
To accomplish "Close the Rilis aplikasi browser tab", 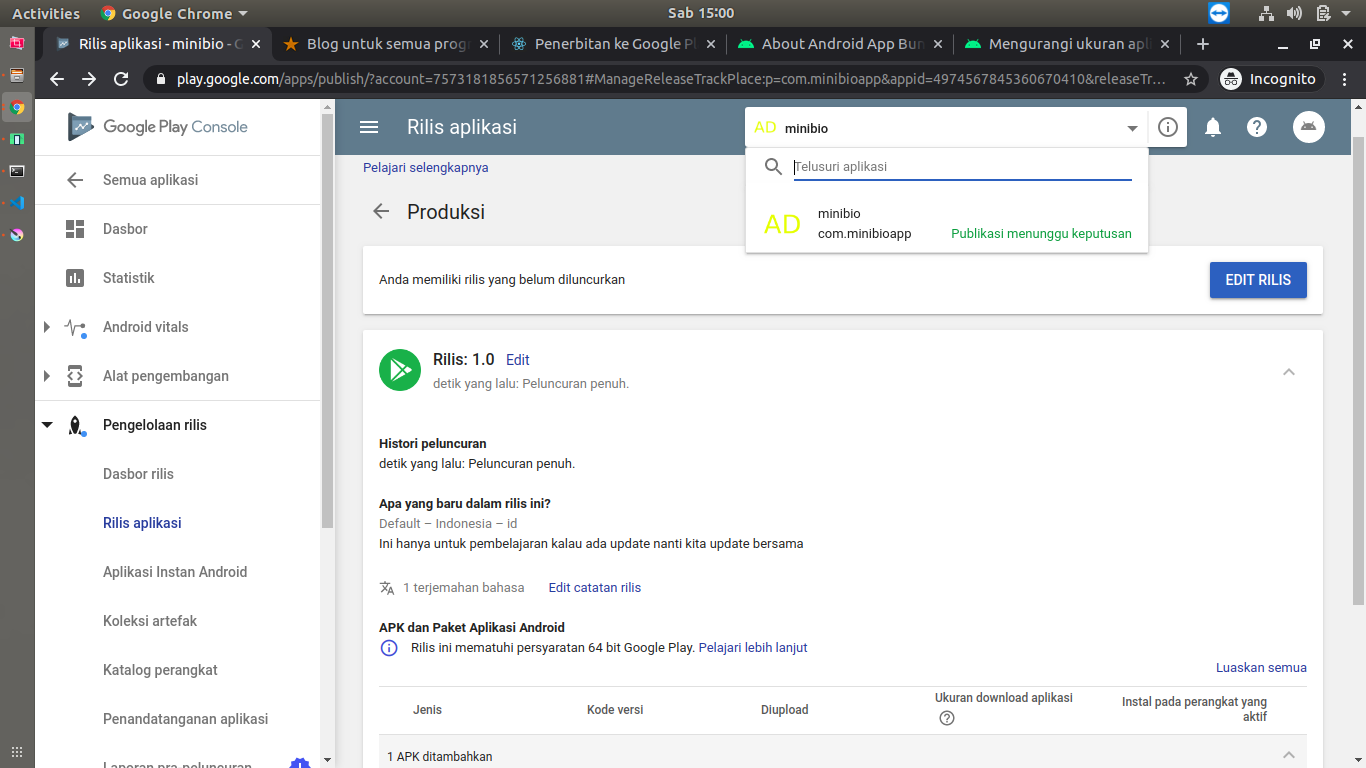I will point(257,44).
